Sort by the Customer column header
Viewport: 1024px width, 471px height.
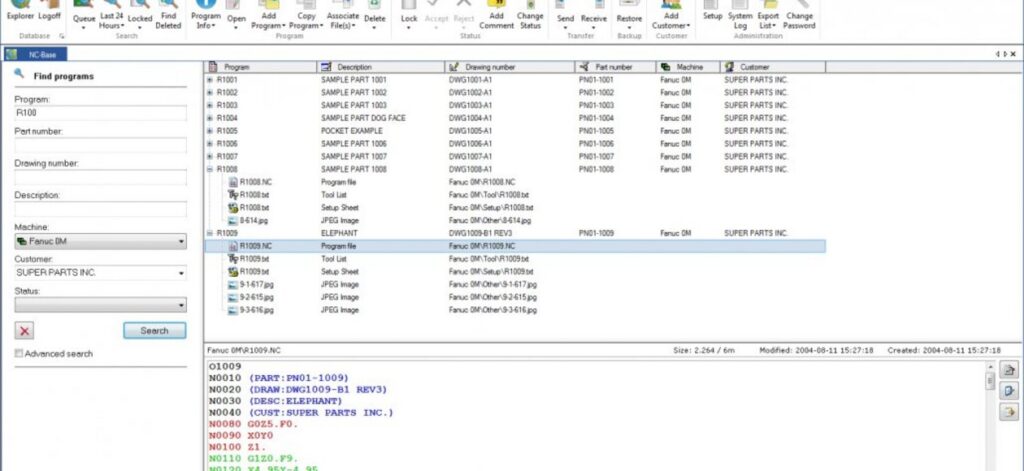coord(773,67)
